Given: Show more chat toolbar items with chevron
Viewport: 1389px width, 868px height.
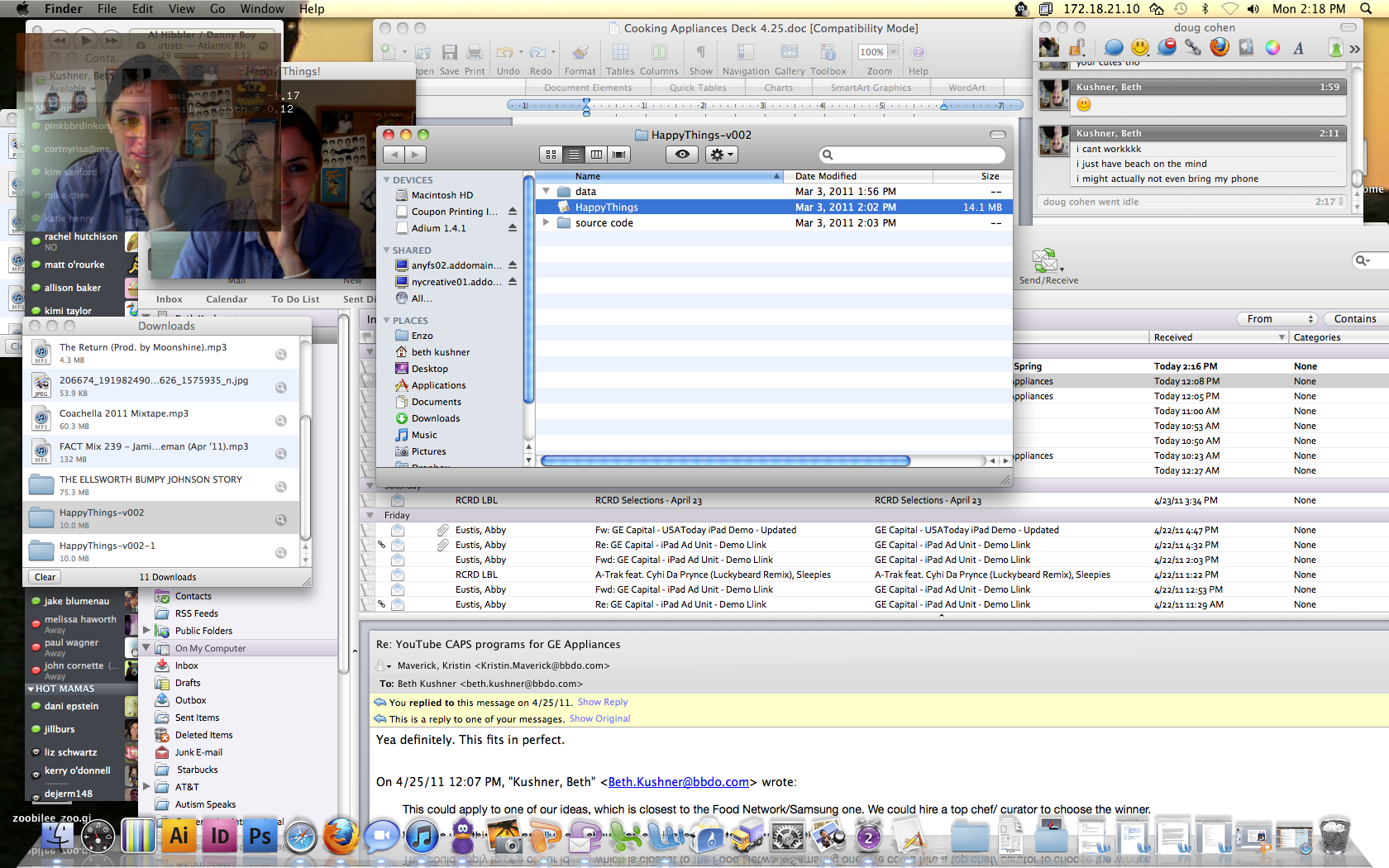Looking at the screenshot, I should coord(1355,49).
